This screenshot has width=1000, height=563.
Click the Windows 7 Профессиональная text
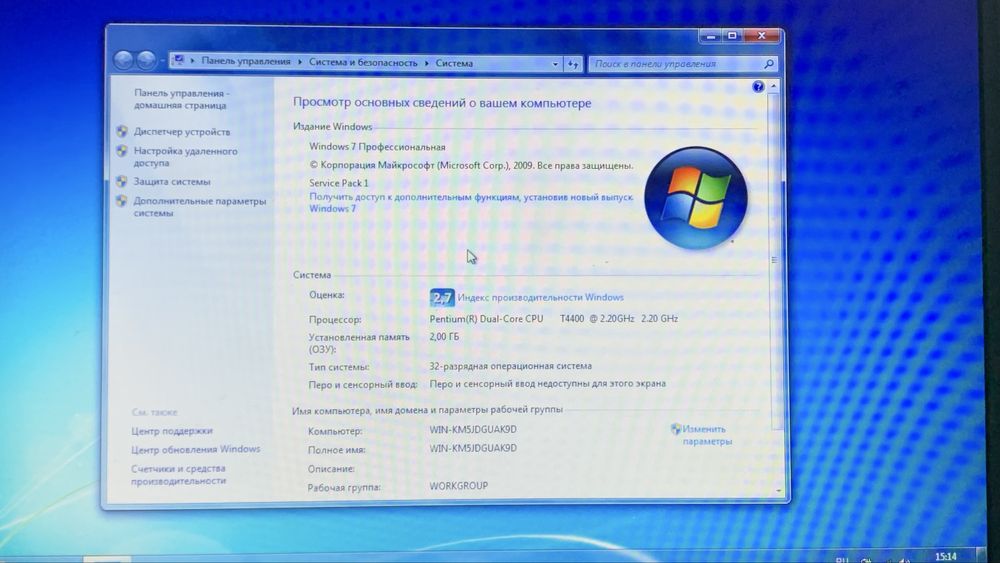coord(377,147)
